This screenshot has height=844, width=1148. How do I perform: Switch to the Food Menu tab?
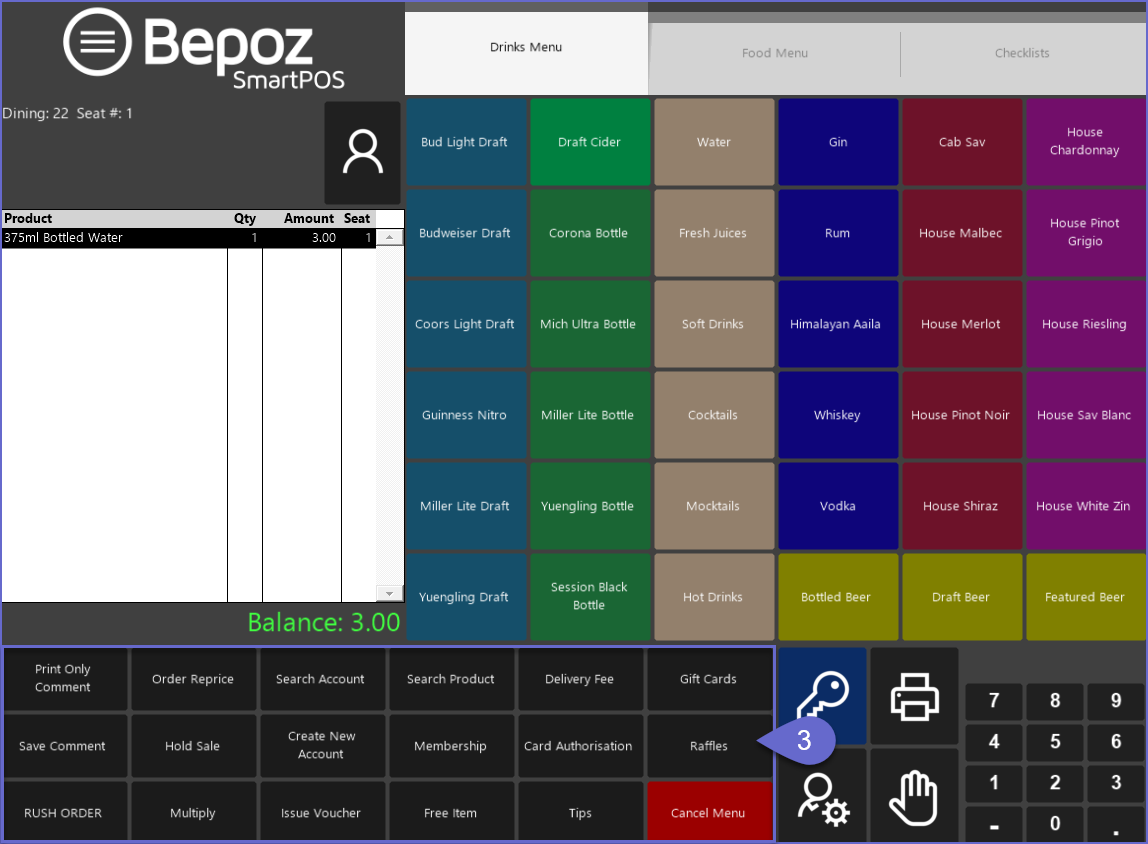[774, 53]
